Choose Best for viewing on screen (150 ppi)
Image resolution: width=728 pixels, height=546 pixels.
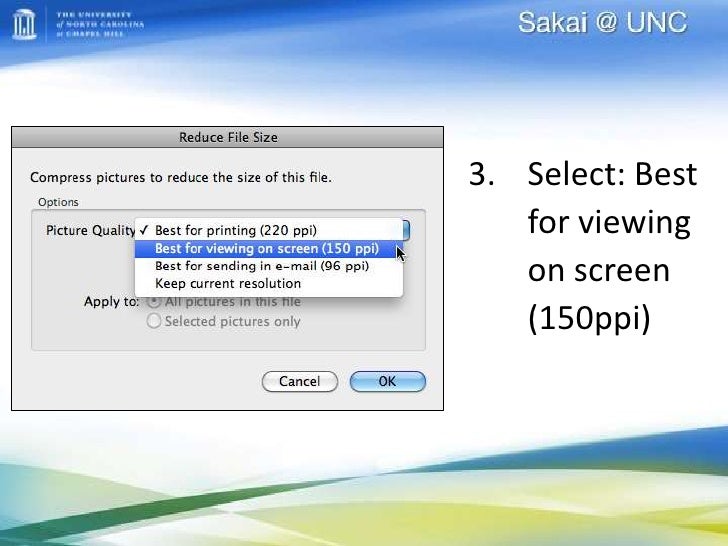coord(269,248)
